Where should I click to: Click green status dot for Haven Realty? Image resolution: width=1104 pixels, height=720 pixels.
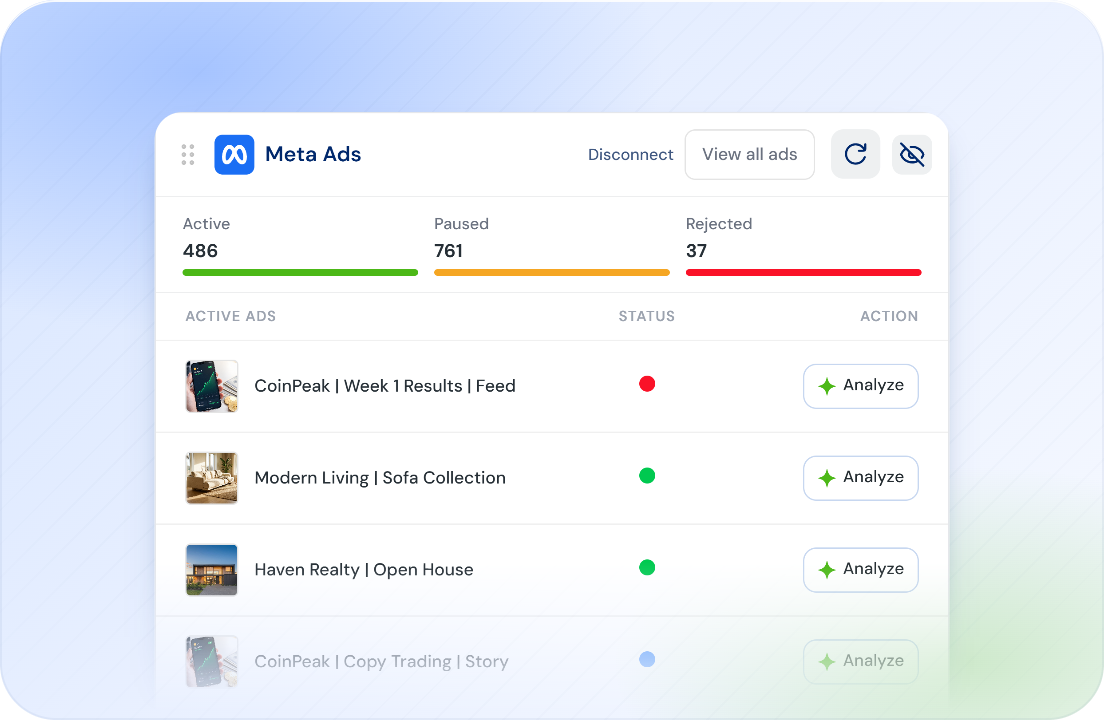click(647, 567)
